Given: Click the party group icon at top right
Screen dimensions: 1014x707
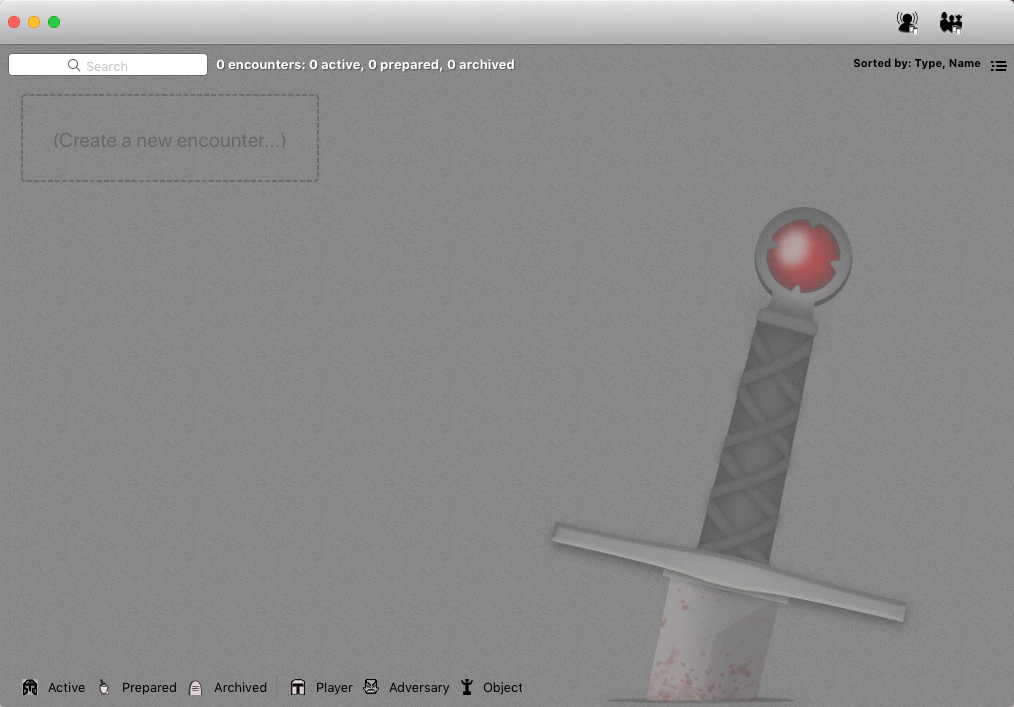Looking at the screenshot, I should tap(950, 21).
